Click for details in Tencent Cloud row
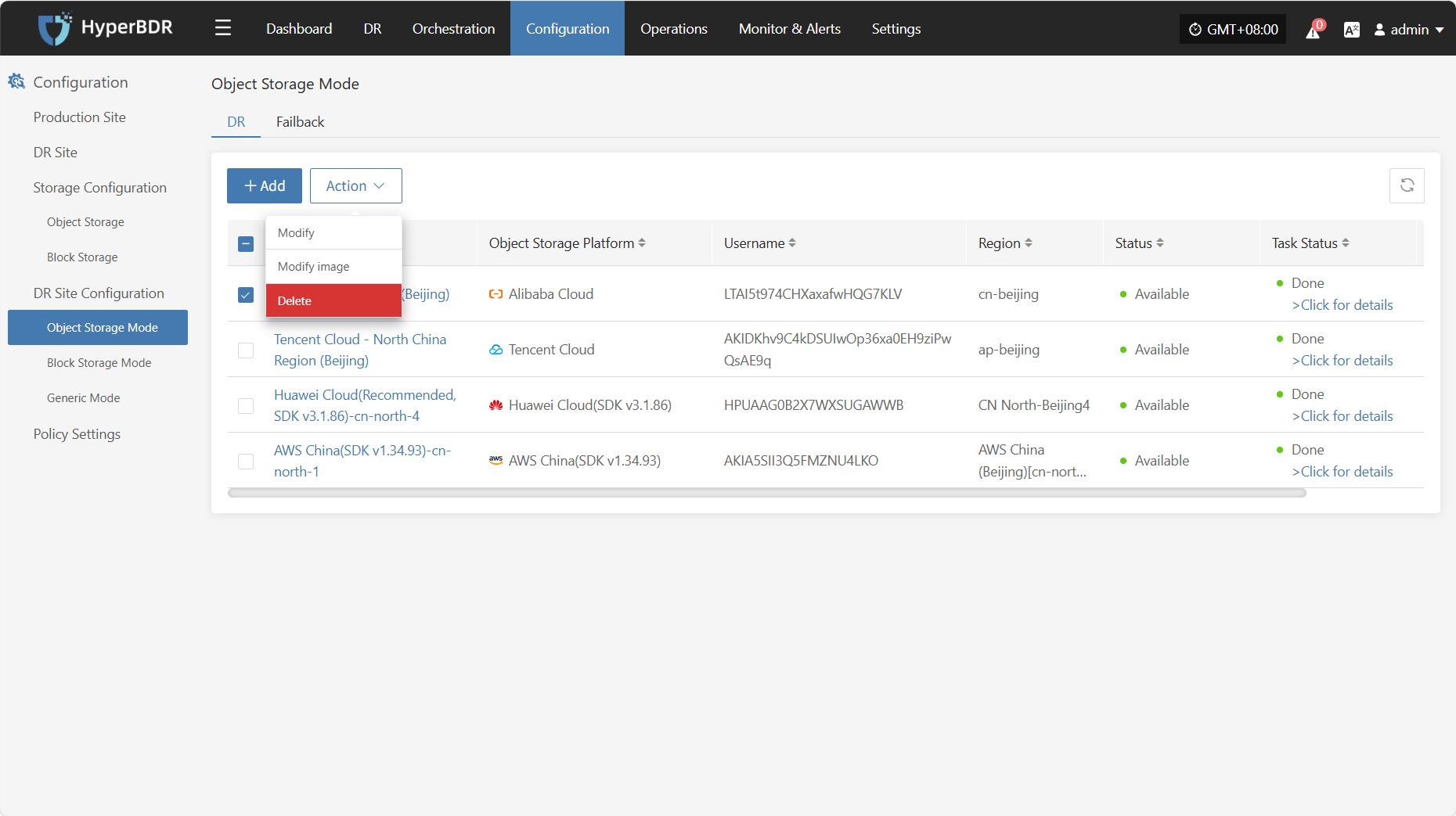The height and width of the screenshot is (816, 1456). coord(1342,361)
